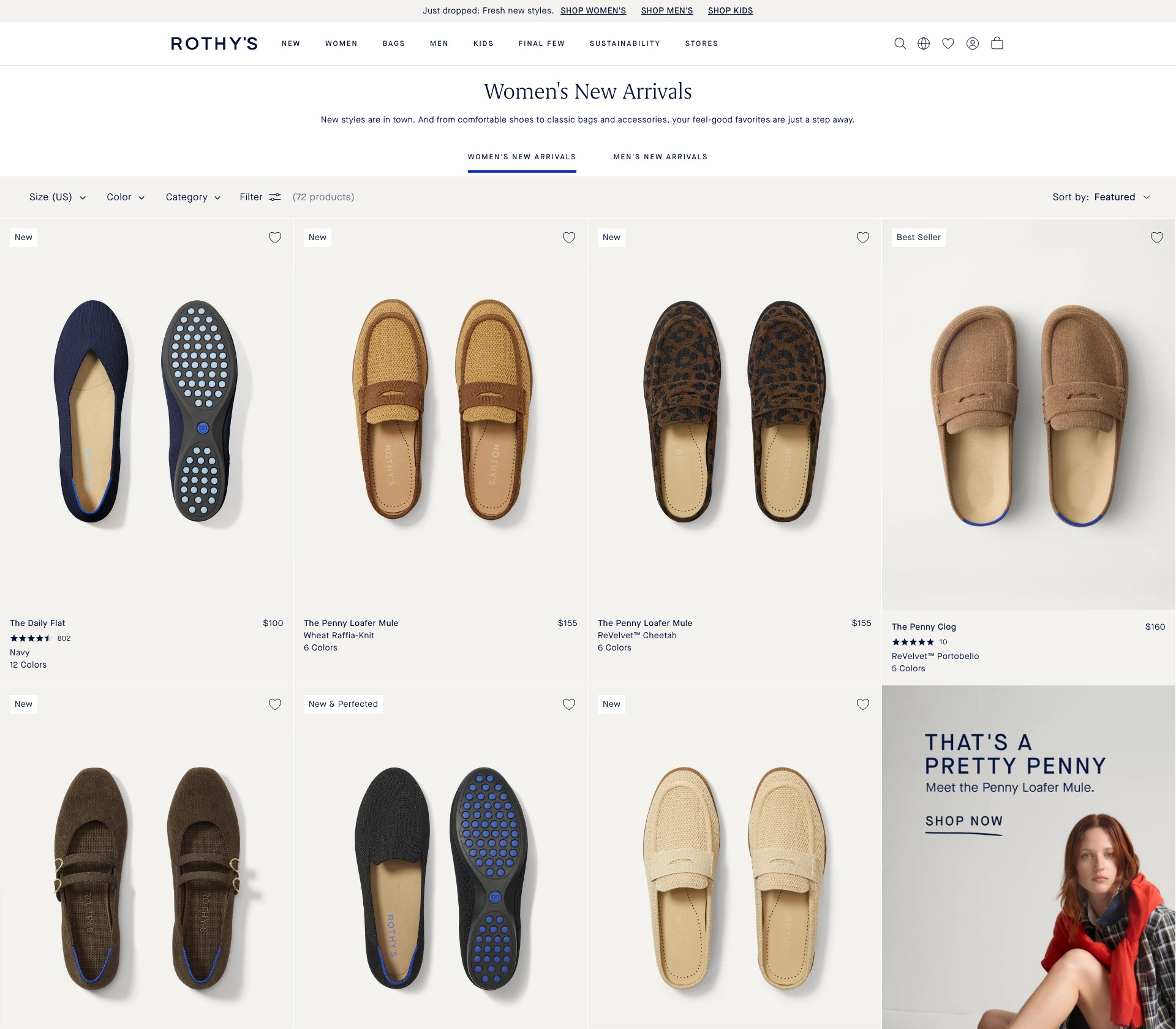The height and width of the screenshot is (1029, 1176).
Task: Open the navy Daily Flat product image
Action: [146, 412]
